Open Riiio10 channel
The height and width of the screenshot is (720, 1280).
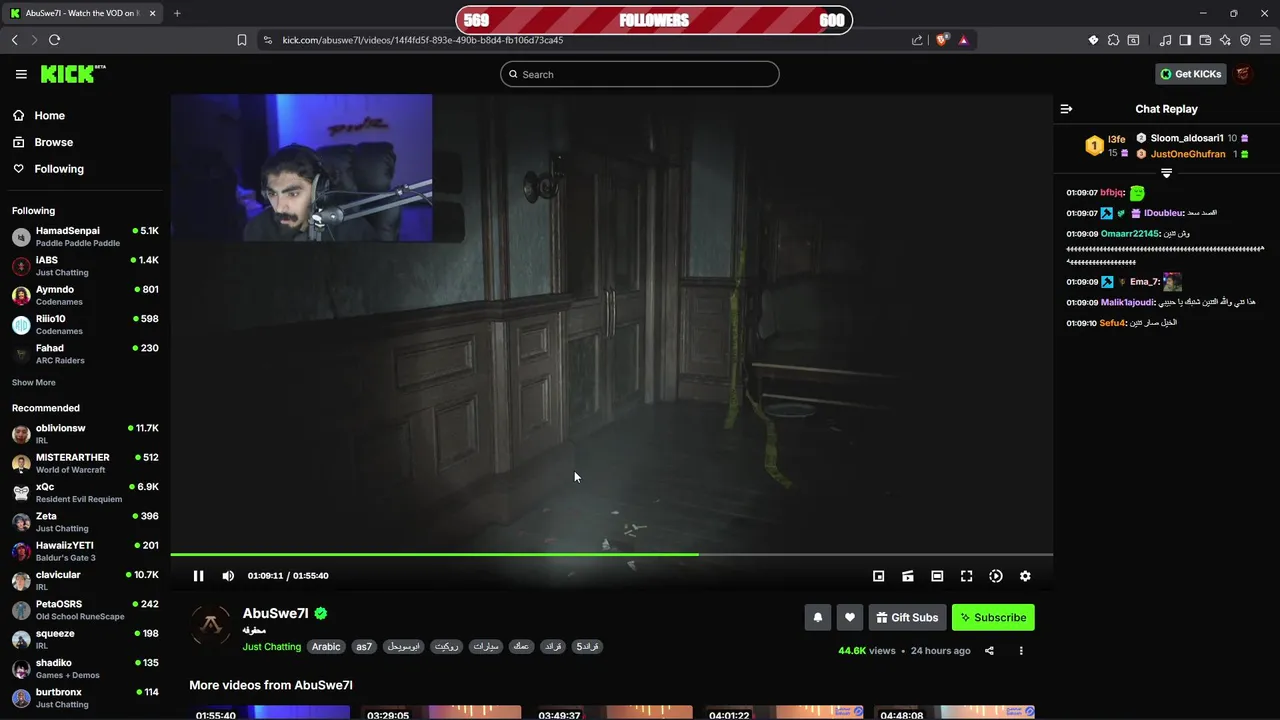click(x=85, y=325)
